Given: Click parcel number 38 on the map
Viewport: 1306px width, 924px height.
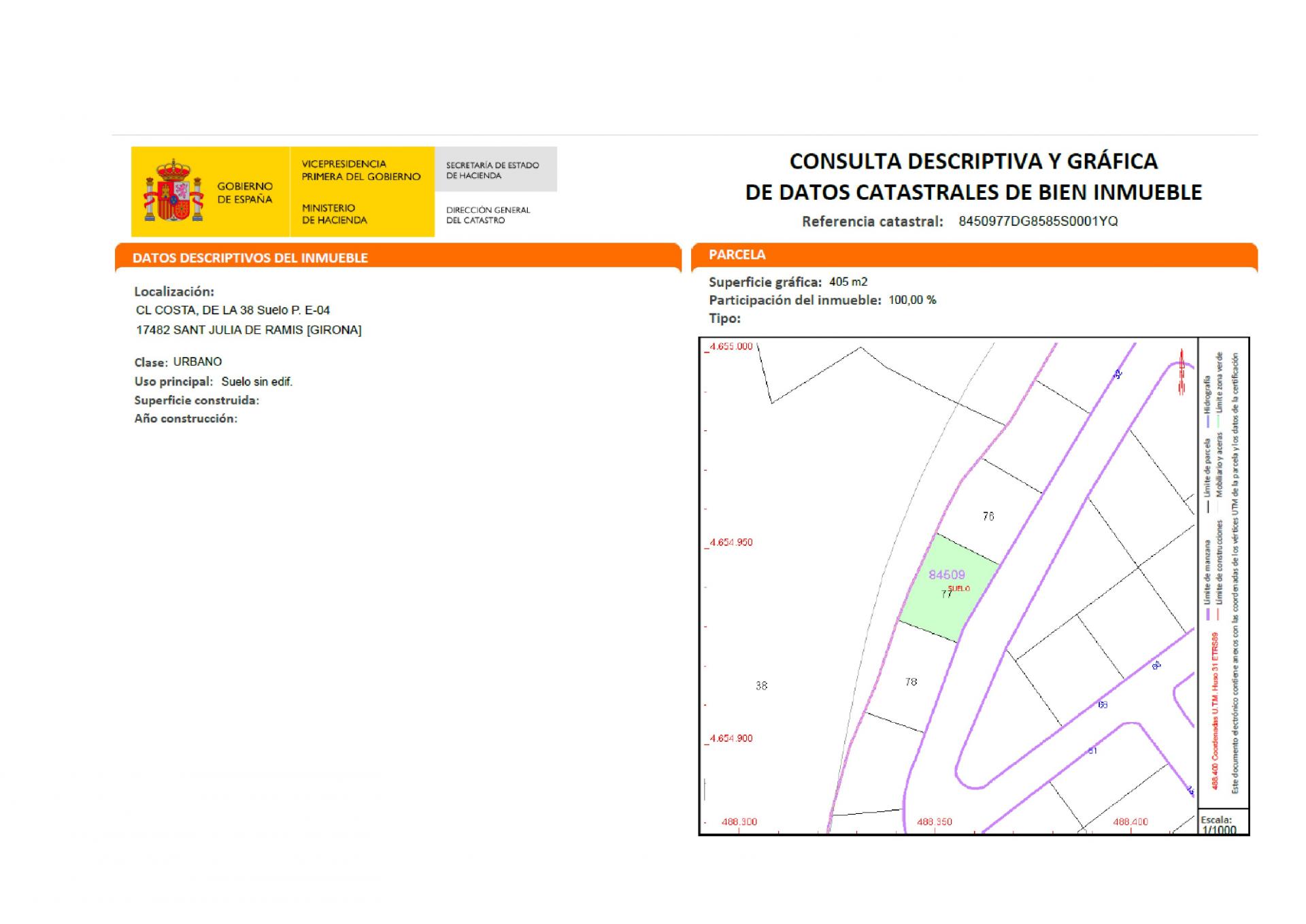Looking at the screenshot, I should 761,685.
